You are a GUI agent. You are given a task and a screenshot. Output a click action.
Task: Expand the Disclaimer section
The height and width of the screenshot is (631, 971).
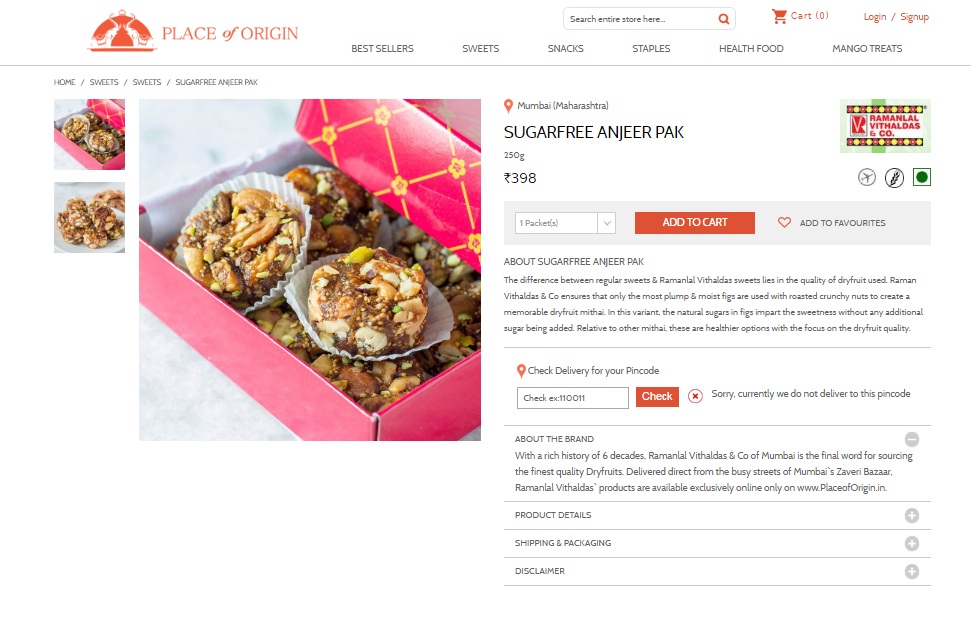pos(912,571)
